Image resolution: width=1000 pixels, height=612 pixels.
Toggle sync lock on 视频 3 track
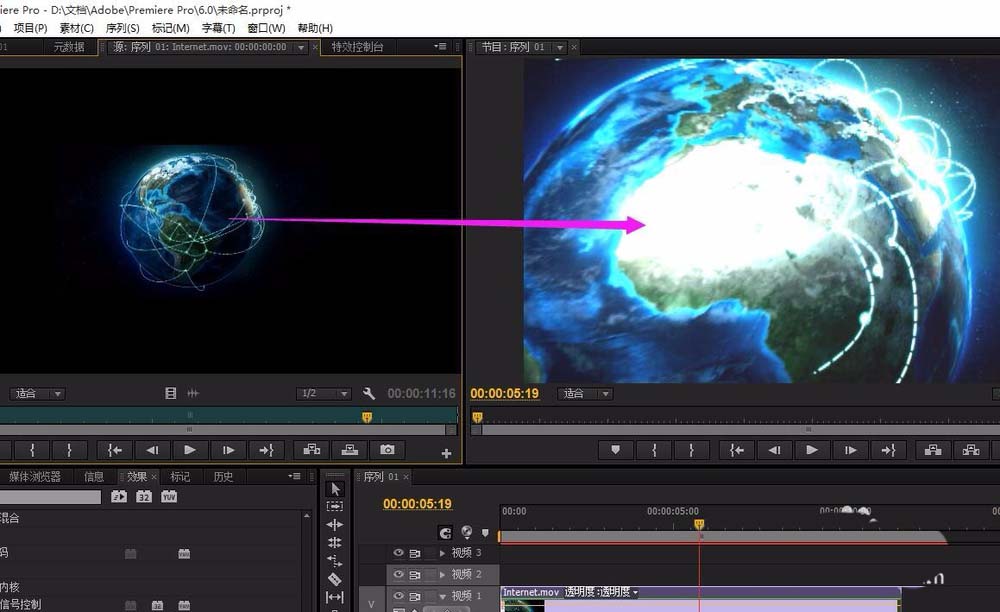[x=415, y=553]
